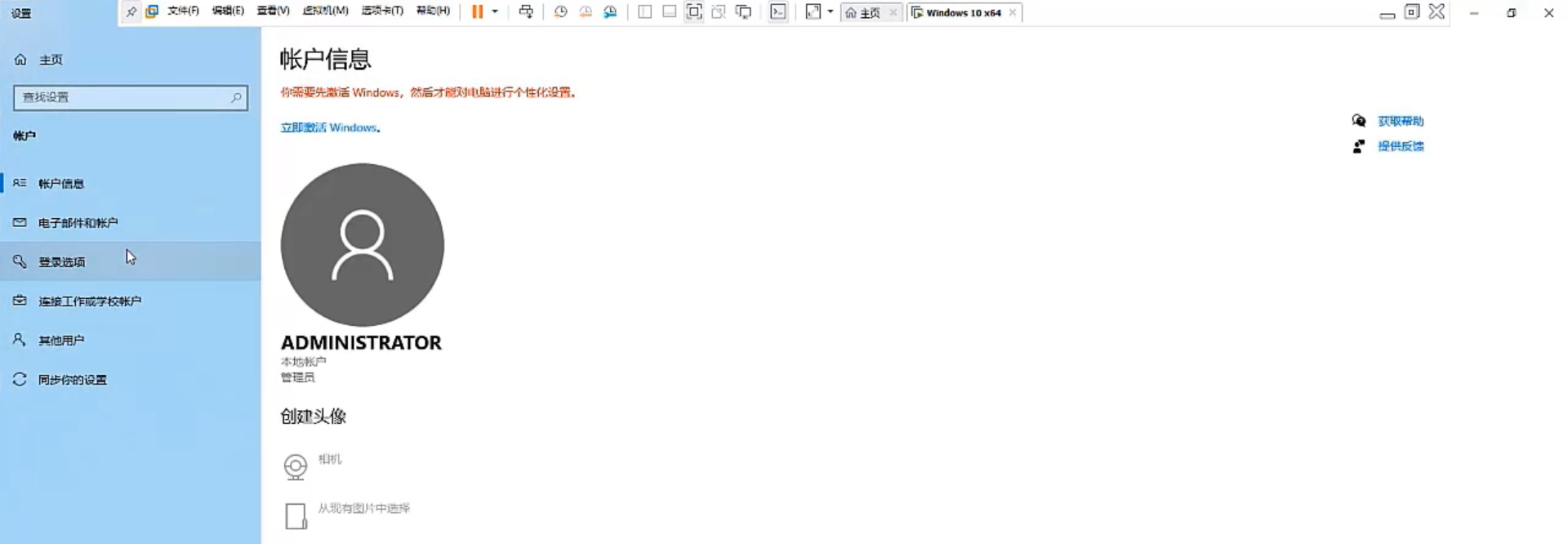Image resolution: width=1568 pixels, height=544 pixels.
Task: Click the 查找设置 search box
Action: tap(122, 97)
